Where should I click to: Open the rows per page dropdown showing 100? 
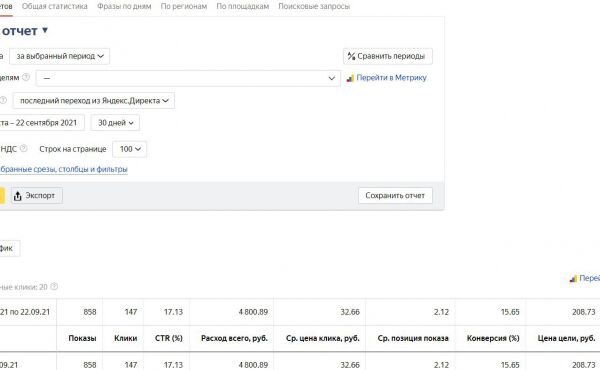click(x=129, y=149)
